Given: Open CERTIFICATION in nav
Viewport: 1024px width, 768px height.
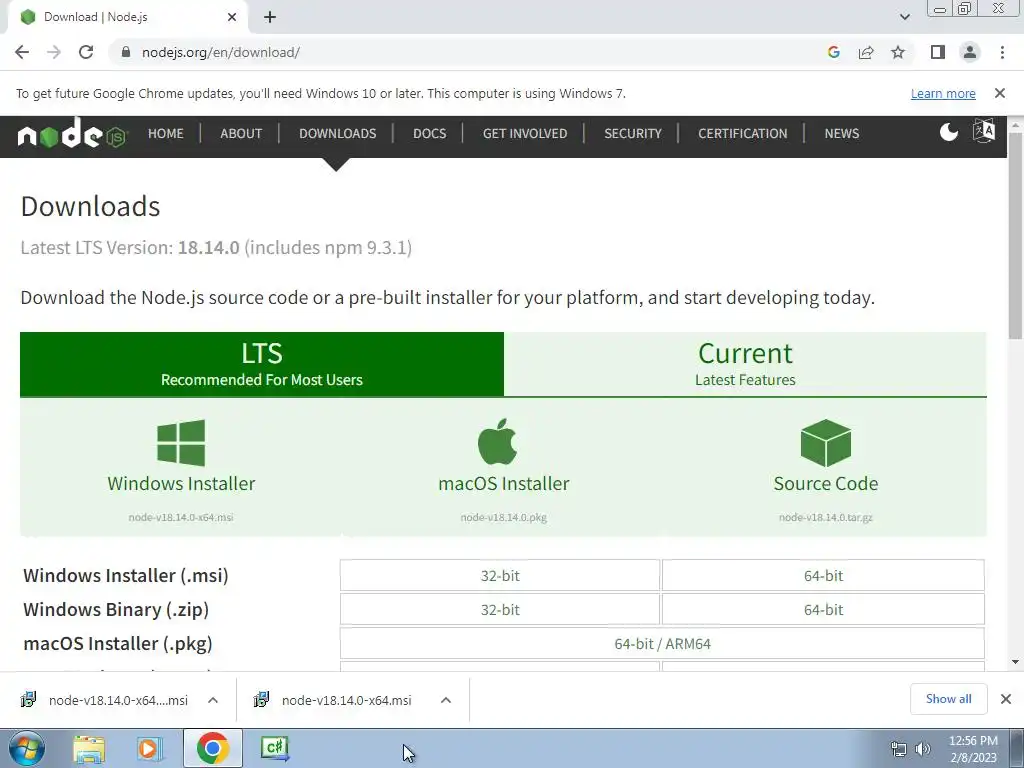Looking at the screenshot, I should [x=743, y=133].
